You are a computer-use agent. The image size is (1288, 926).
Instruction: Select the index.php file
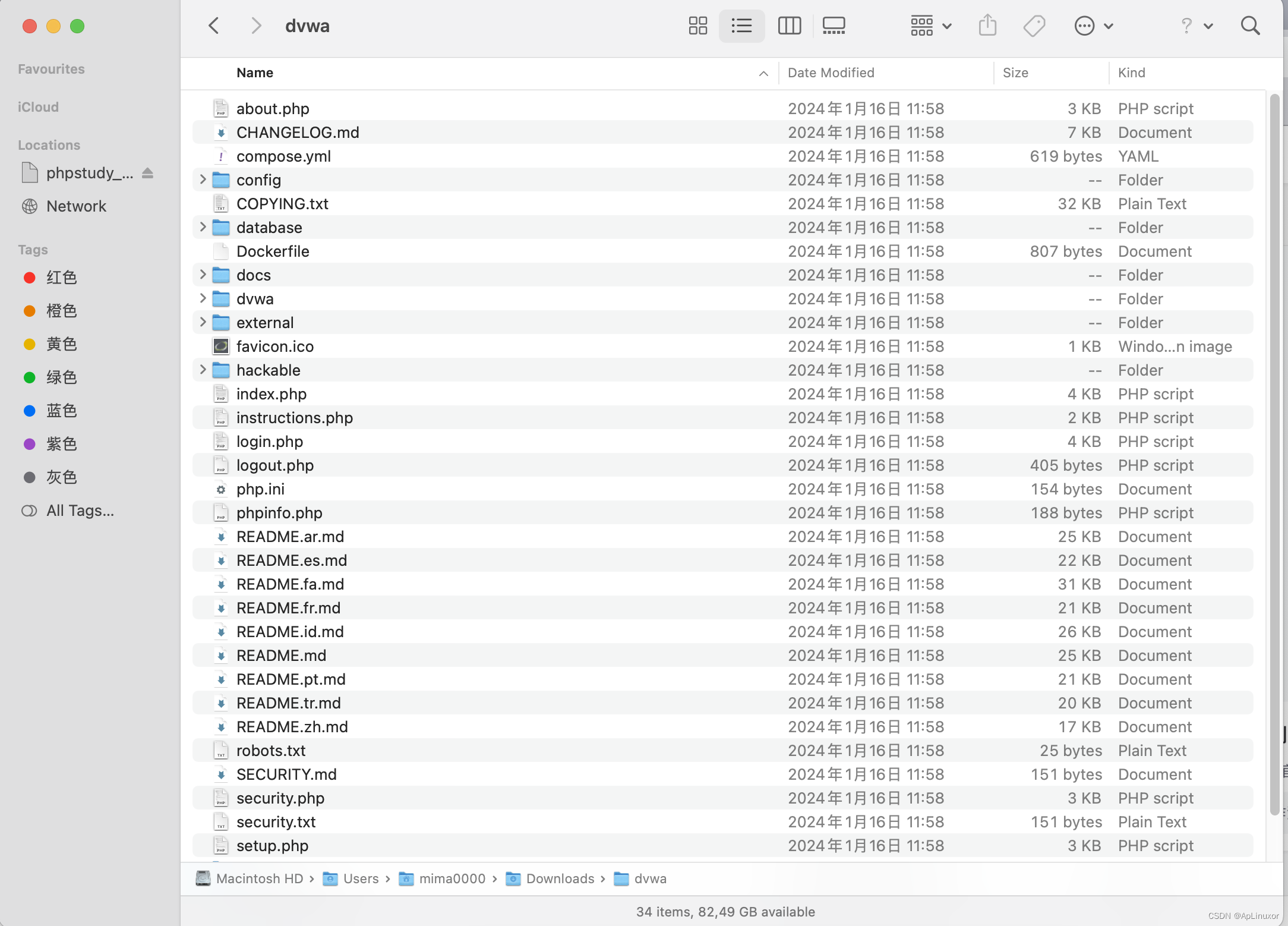point(272,394)
